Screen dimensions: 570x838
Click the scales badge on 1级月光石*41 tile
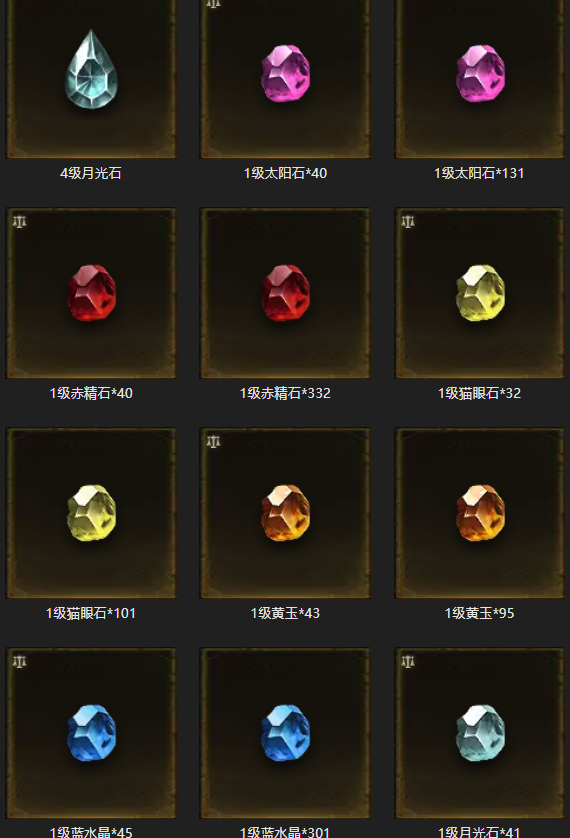pos(408,662)
